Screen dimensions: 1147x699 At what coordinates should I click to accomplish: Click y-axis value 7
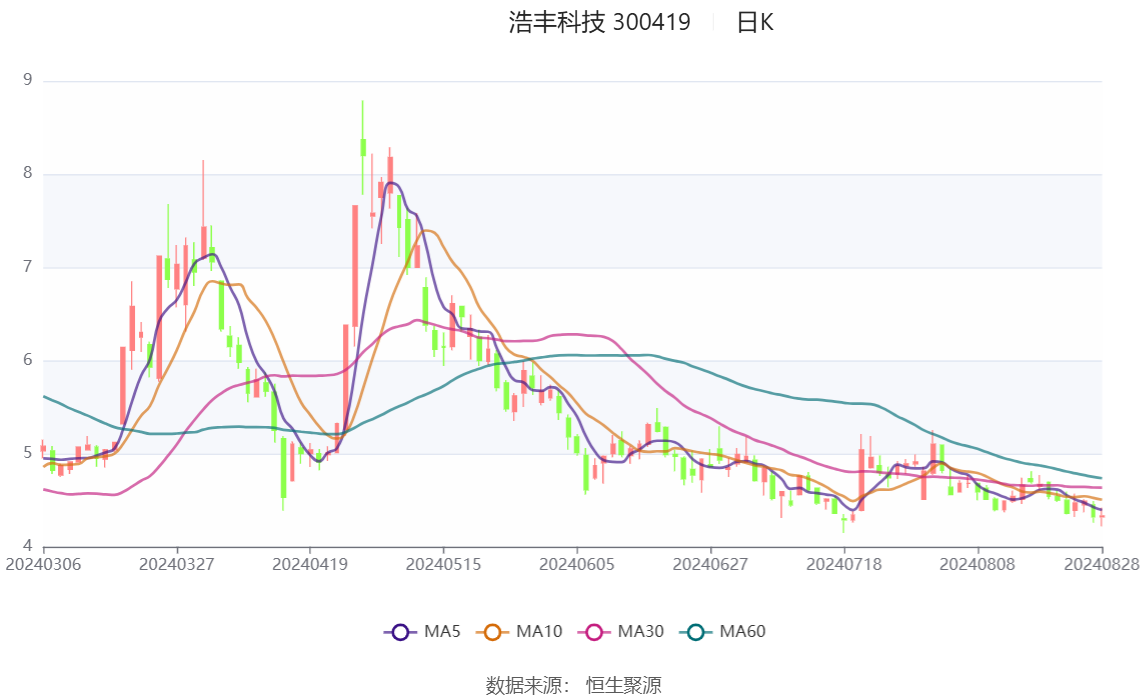(x=28, y=267)
